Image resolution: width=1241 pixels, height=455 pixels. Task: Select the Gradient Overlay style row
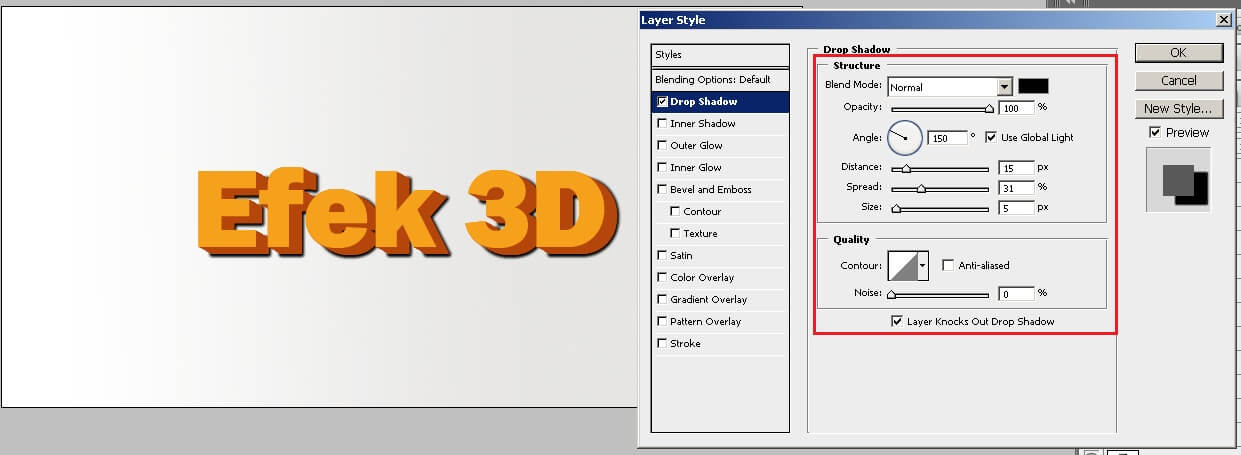click(x=720, y=300)
